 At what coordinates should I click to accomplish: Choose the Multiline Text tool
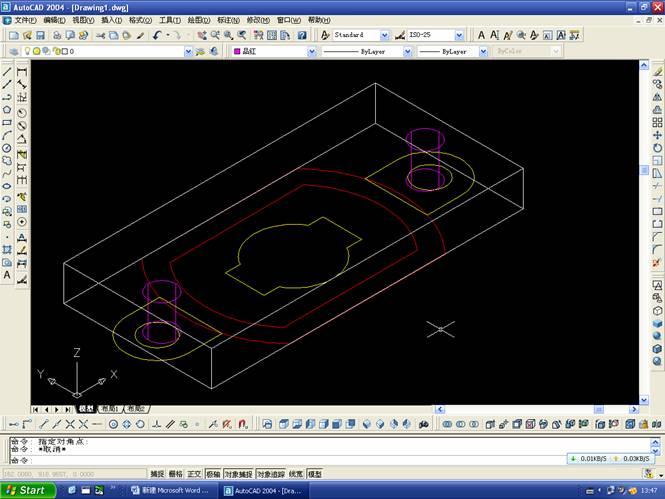tap(8, 274)
